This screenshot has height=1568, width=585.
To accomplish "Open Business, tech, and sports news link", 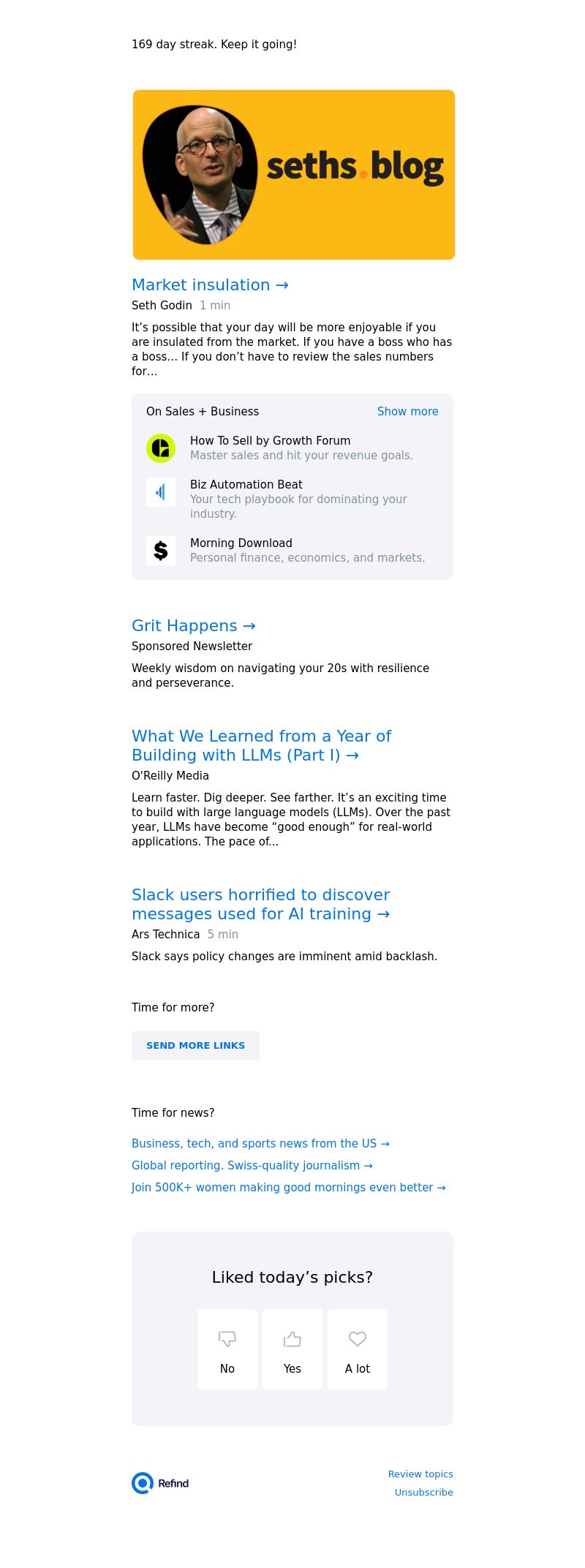I will pyautogui.click(x=260, y=1144).
